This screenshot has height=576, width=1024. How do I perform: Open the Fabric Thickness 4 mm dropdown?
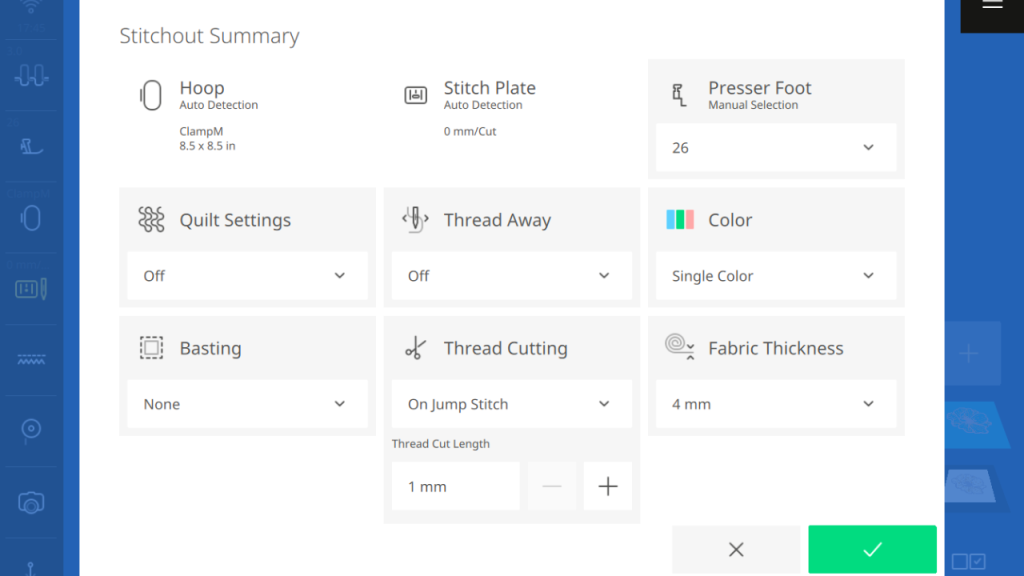pos(775,404)
